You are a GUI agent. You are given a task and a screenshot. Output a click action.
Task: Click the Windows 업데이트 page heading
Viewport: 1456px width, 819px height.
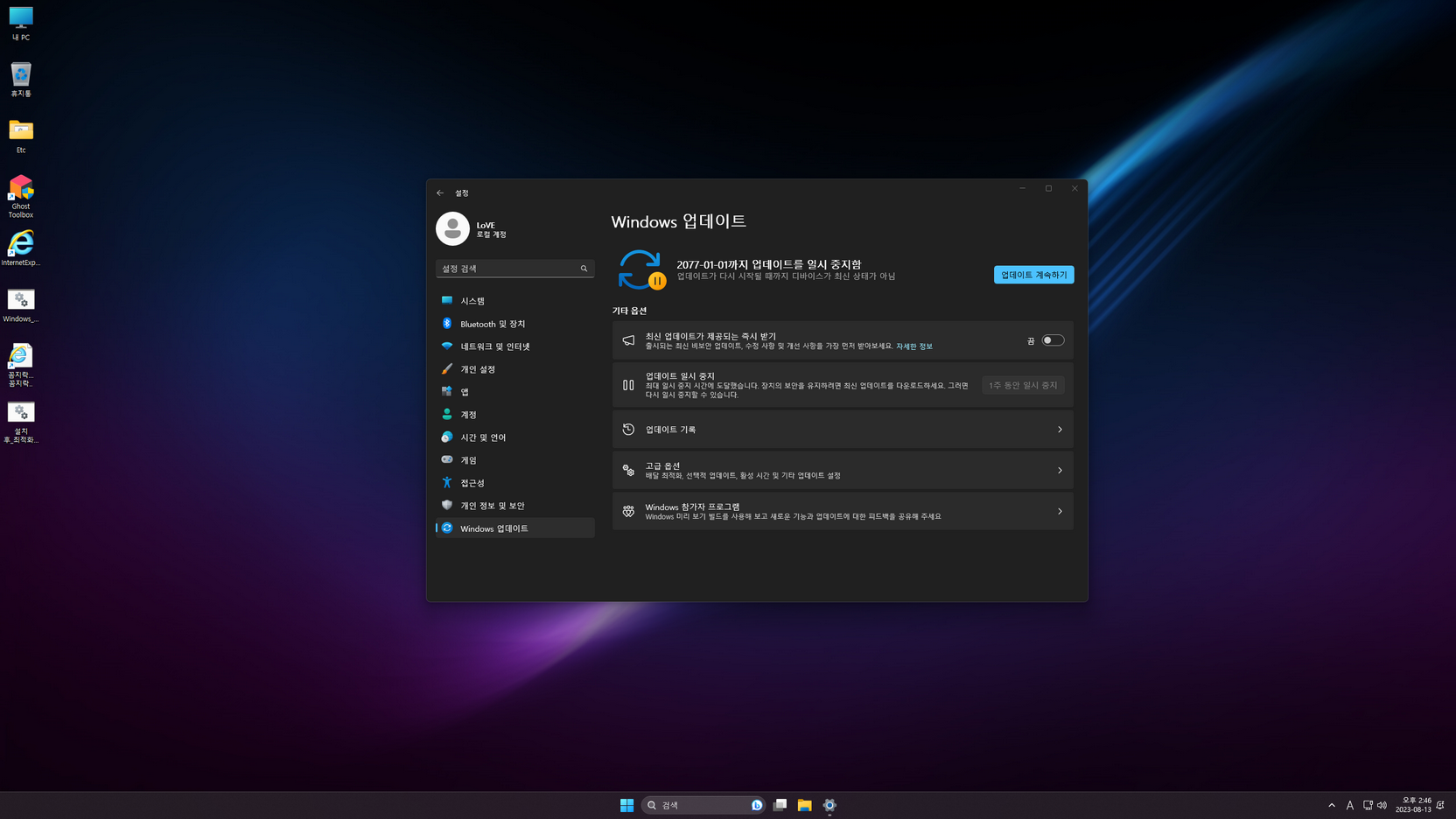tap(678, 221)
